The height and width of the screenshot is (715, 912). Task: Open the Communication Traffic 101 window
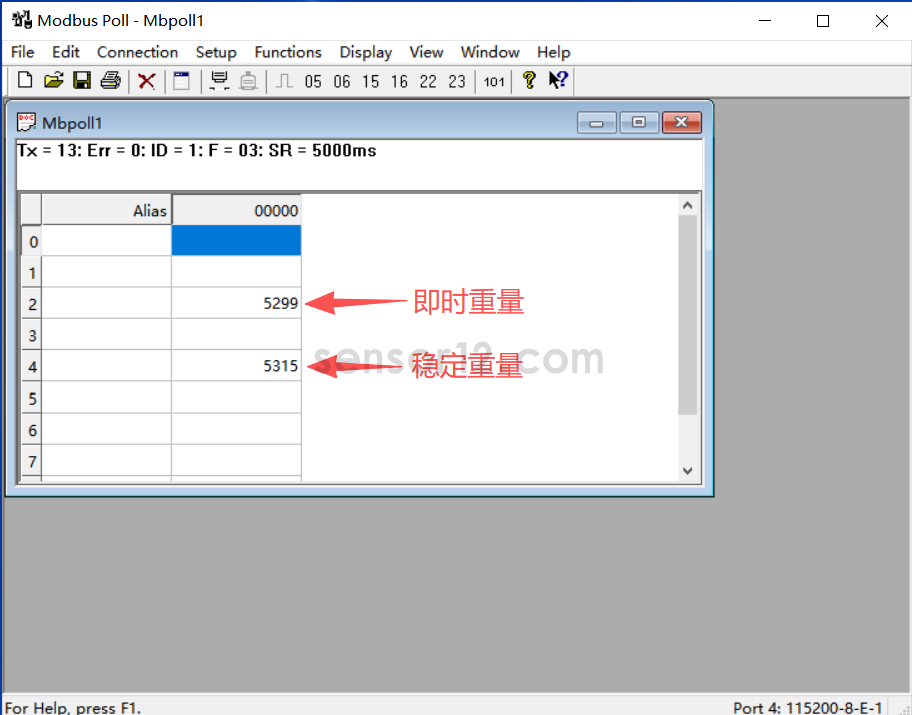click(x=492, y=81)
